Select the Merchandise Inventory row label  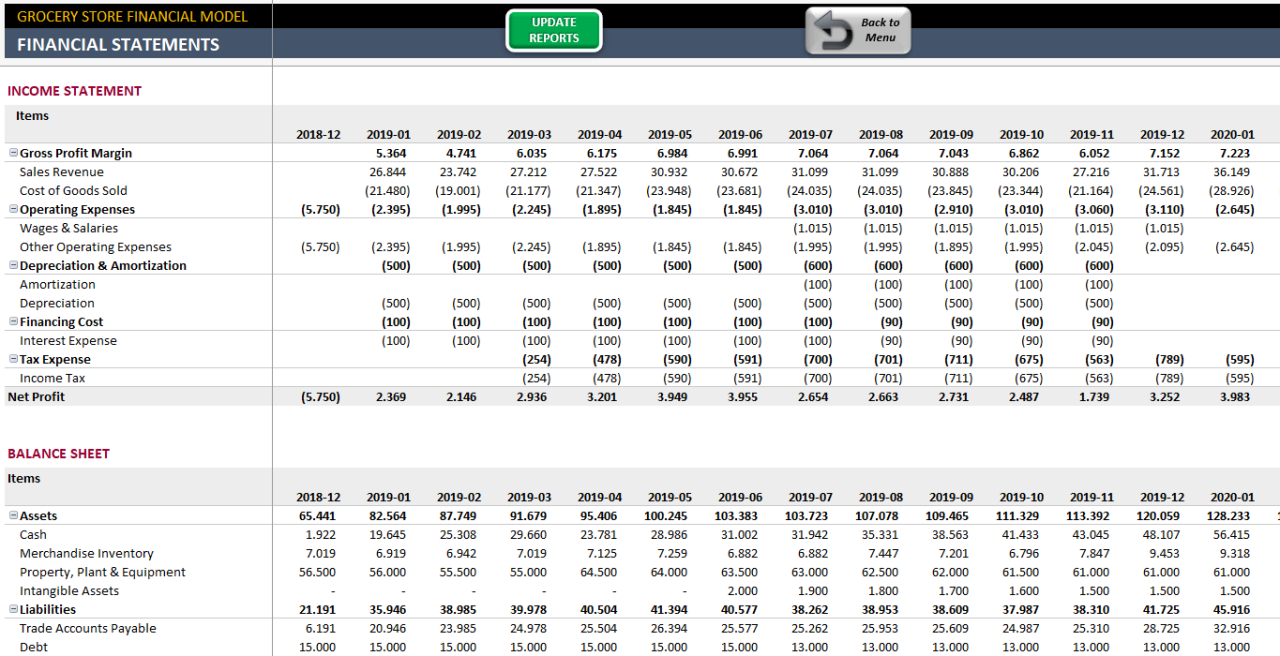click(86, 553)
